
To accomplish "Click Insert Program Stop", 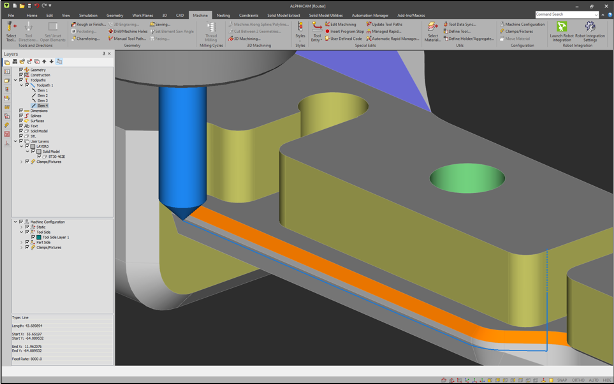I will pos(344,31).
